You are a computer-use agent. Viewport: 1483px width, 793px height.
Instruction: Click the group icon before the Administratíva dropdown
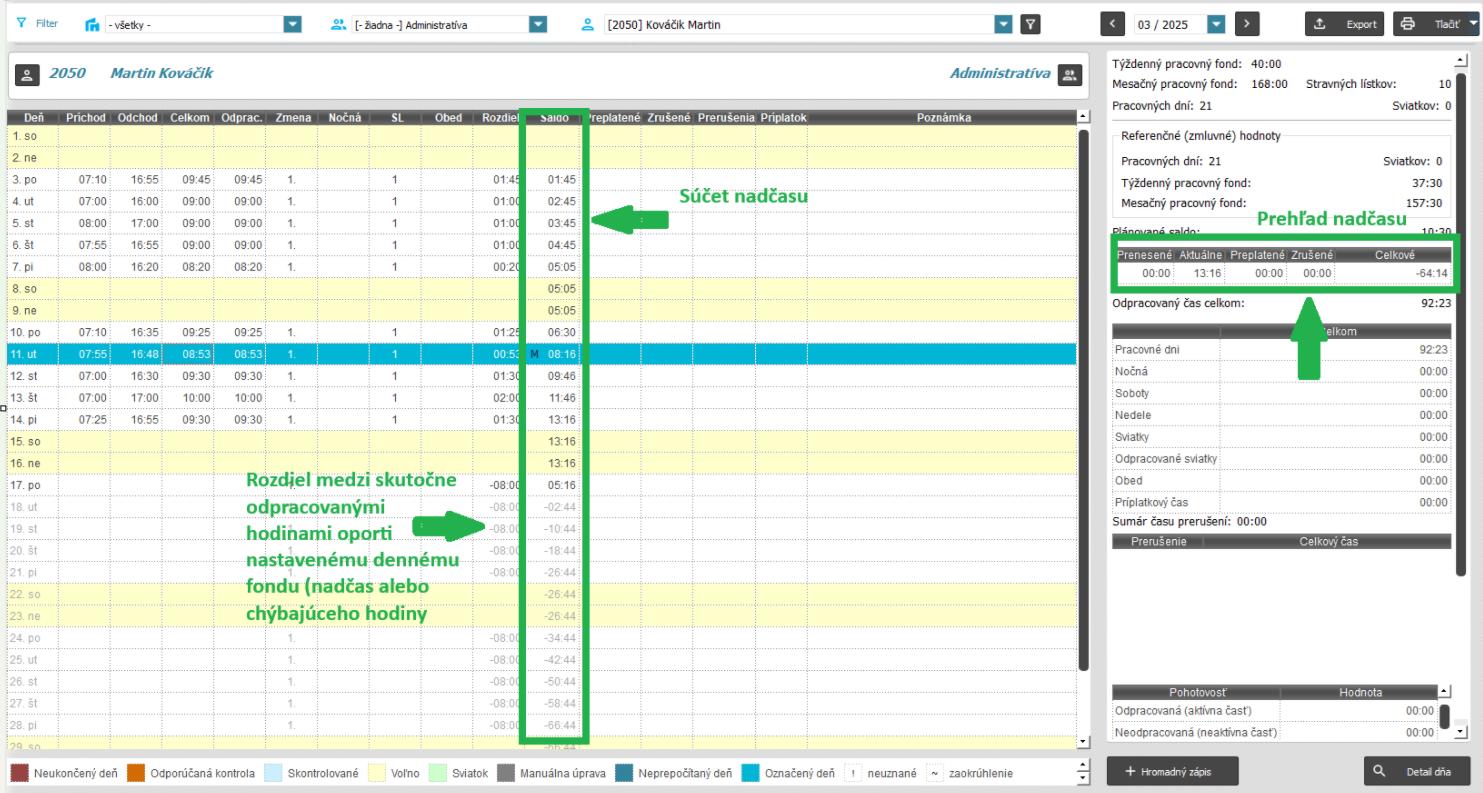tap(338, 25)
